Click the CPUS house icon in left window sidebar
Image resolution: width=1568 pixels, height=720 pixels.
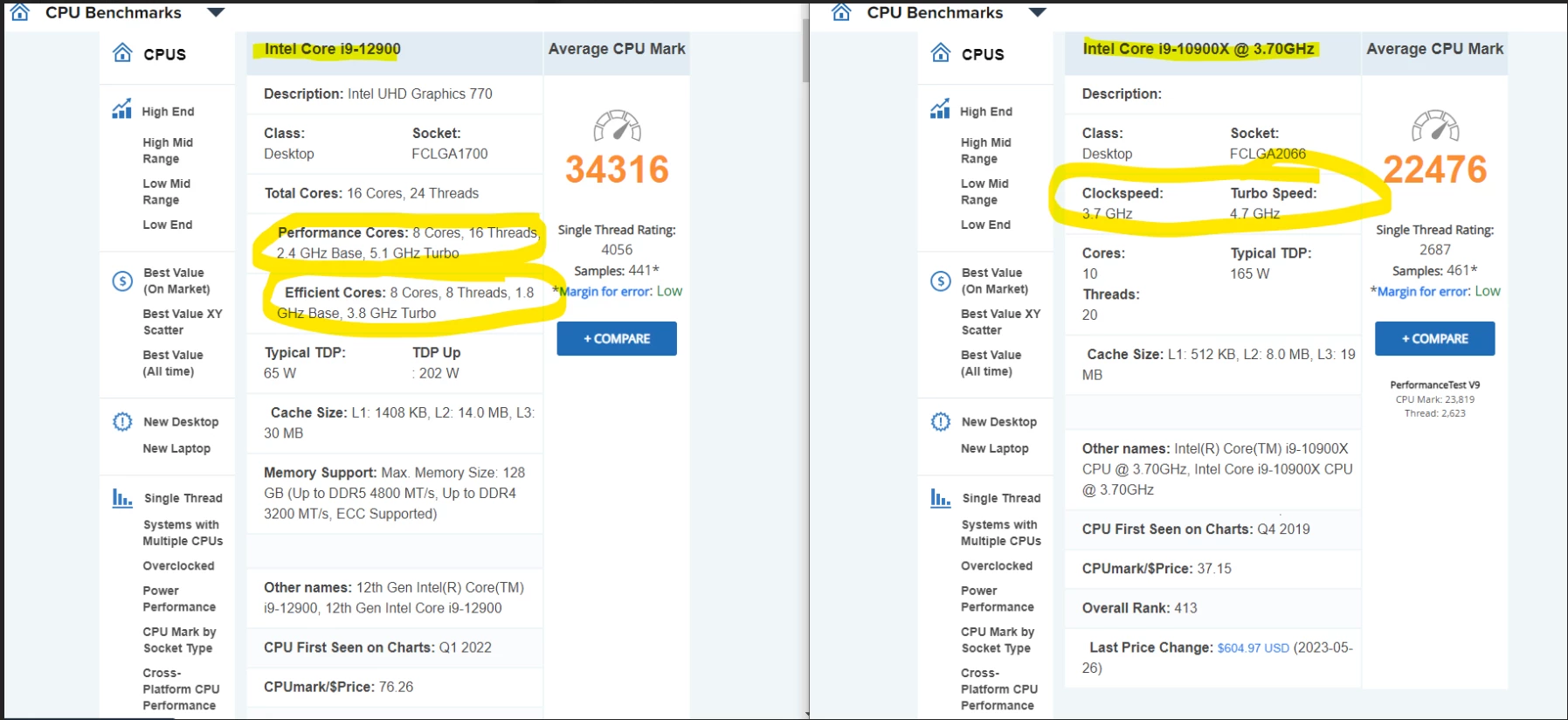(123, 53)
